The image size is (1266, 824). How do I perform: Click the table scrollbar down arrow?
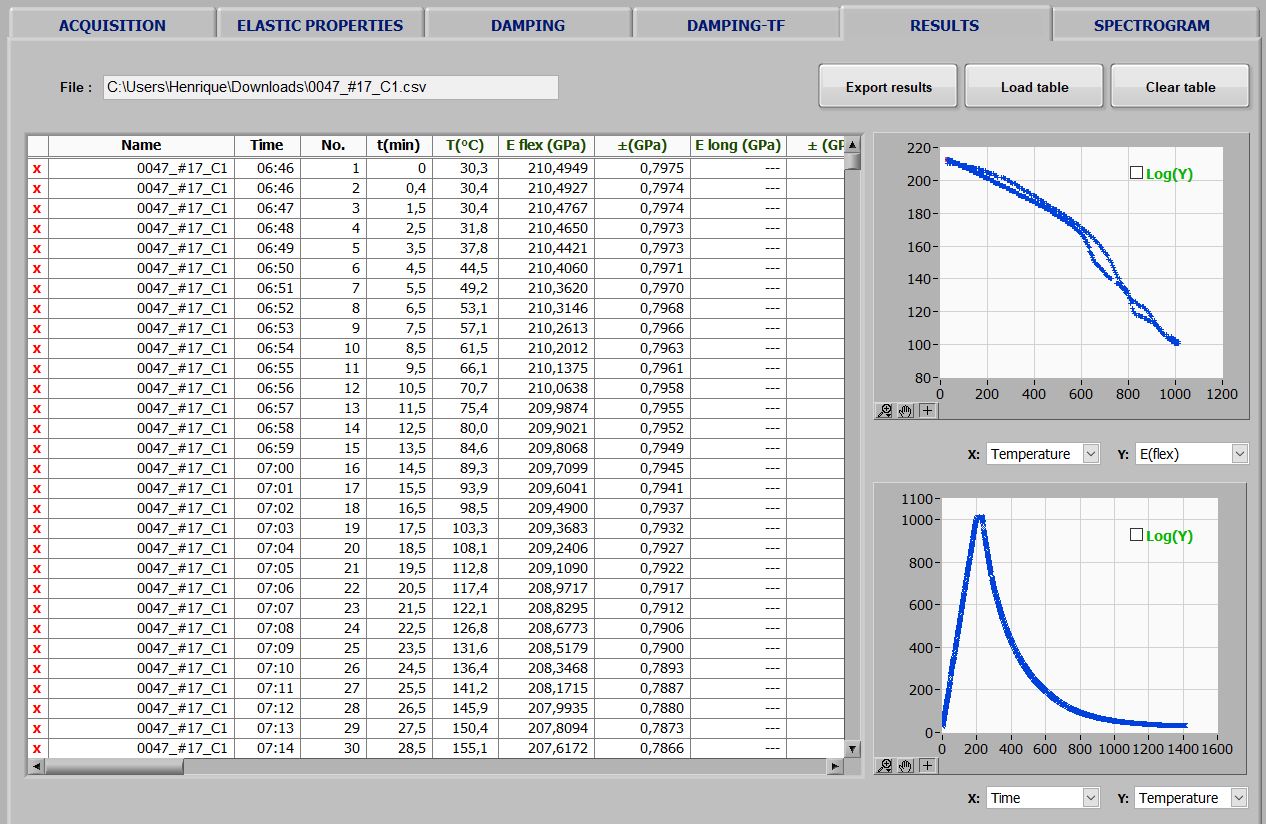click(852, 749)
